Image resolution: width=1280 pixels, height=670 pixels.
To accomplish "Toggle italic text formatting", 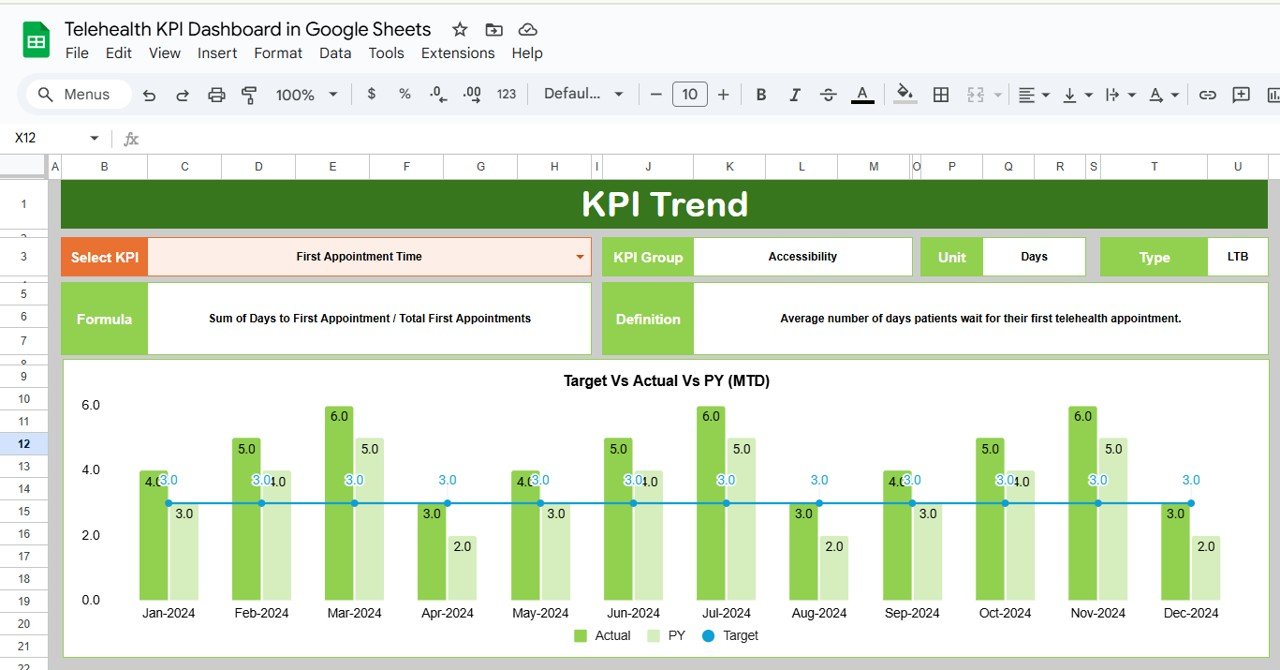I will 795,95.
